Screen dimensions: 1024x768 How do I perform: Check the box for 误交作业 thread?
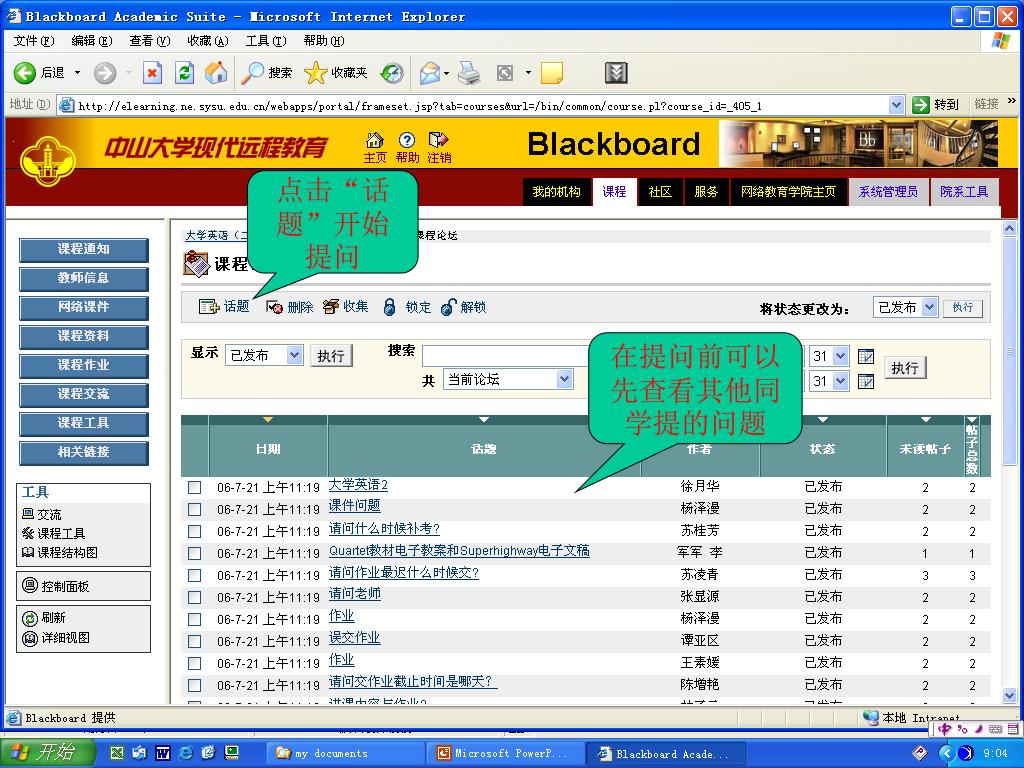click(195, 641)
